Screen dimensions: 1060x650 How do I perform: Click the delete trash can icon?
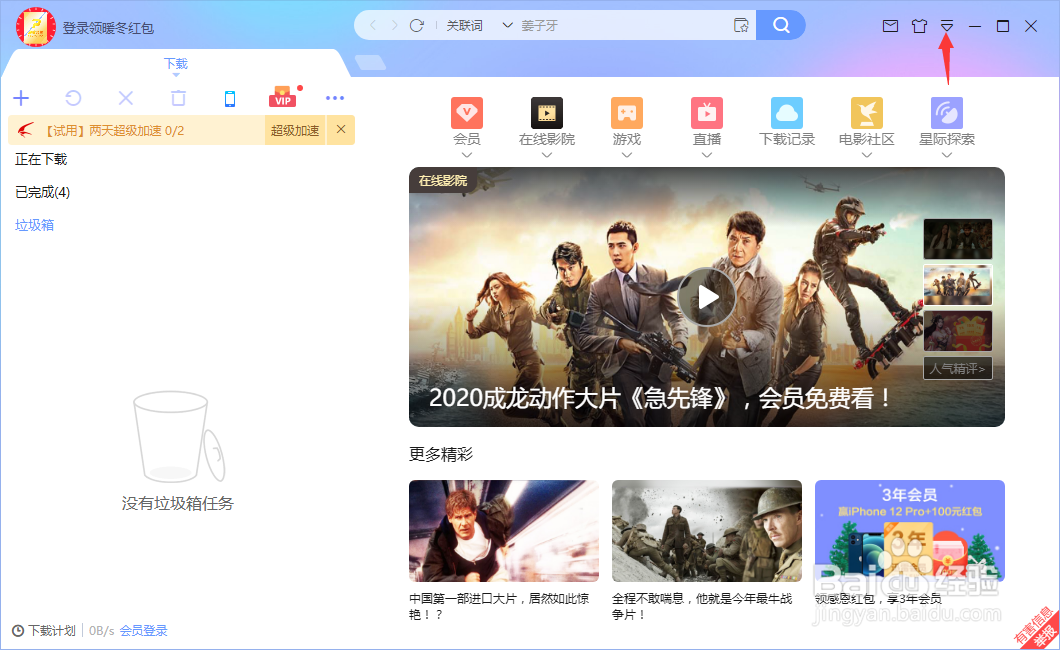[x=178, y=98]
